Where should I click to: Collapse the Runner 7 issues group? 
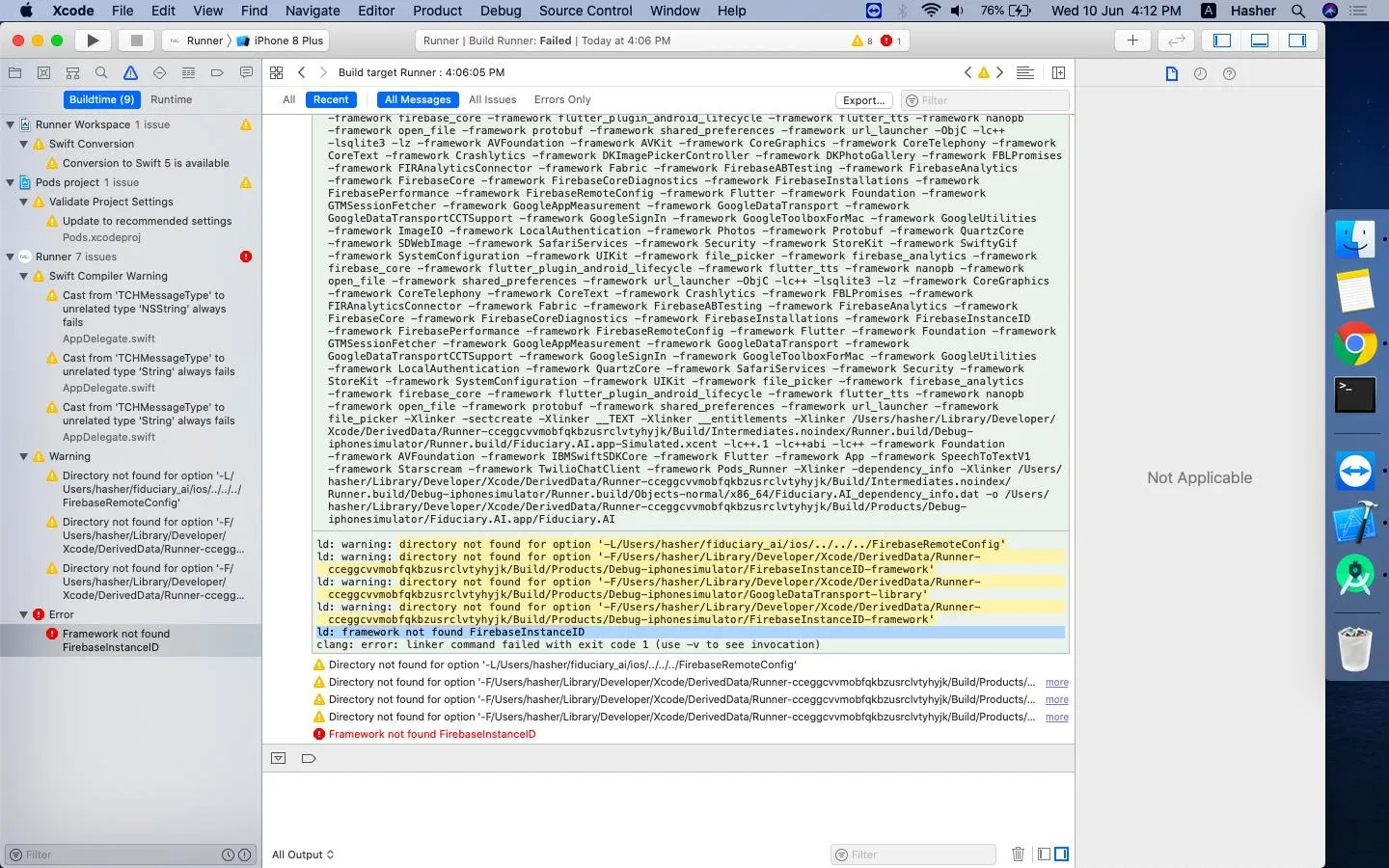[x=11, y=257]
